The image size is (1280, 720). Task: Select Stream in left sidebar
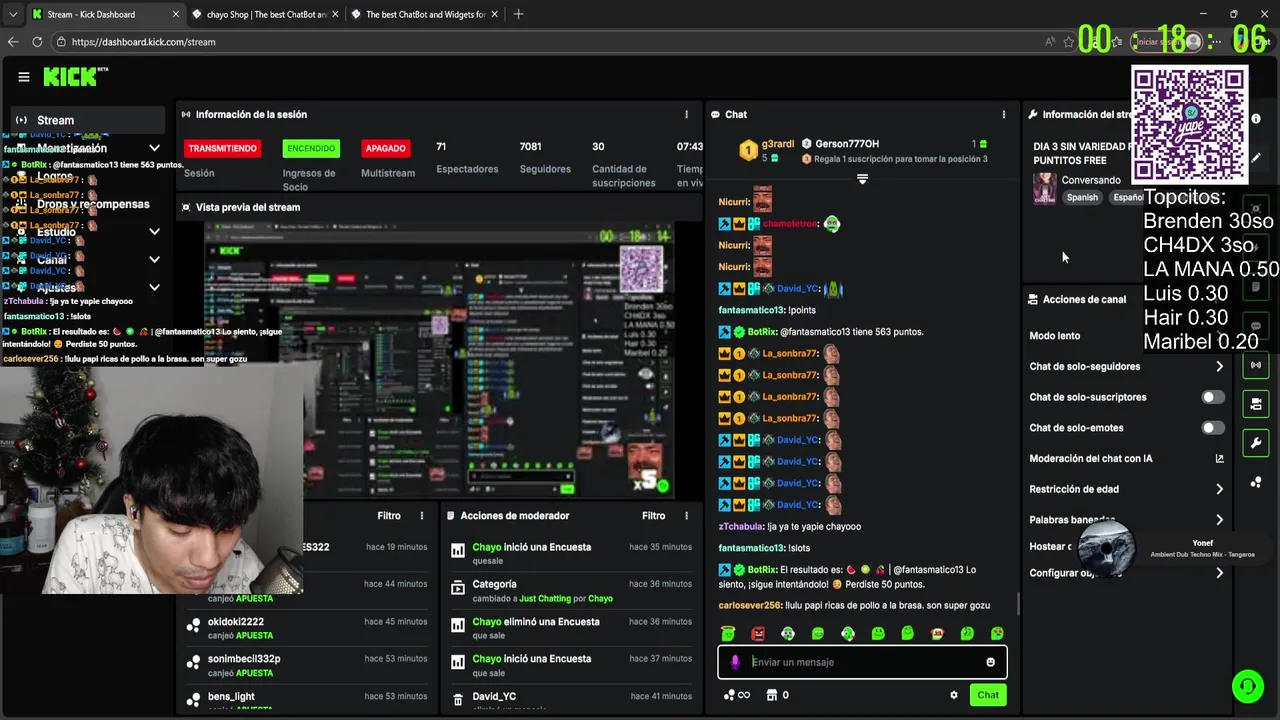pyautogui.click(x=88, y=120)
